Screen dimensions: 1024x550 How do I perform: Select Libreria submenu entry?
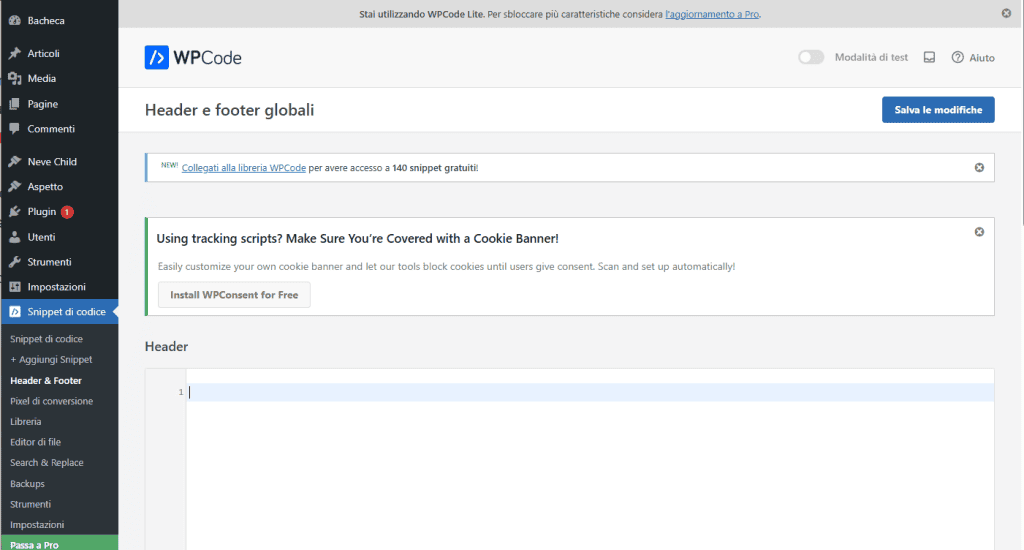[x=25, y=421]
